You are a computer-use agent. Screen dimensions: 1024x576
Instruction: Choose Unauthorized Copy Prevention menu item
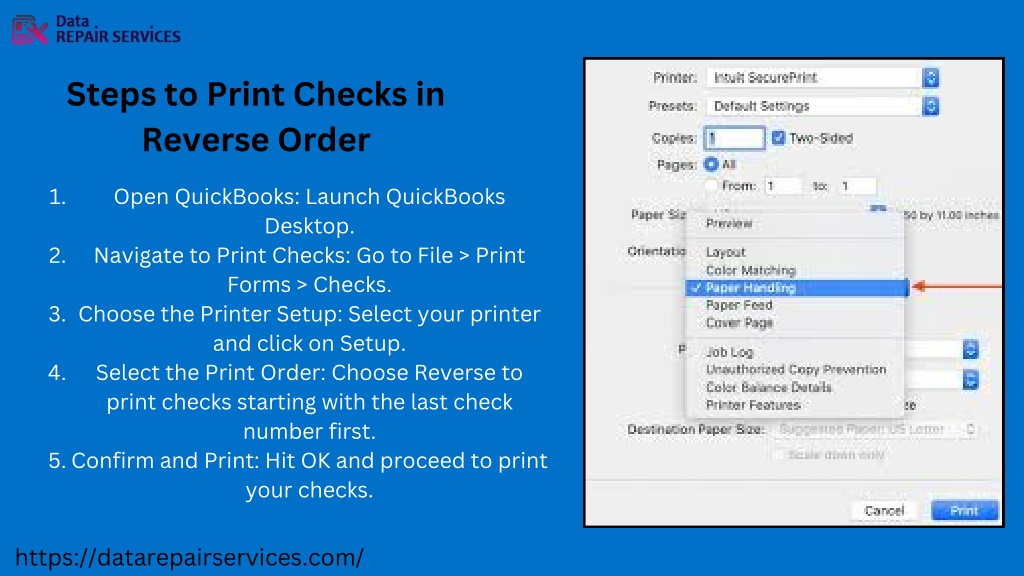point(795,370)
